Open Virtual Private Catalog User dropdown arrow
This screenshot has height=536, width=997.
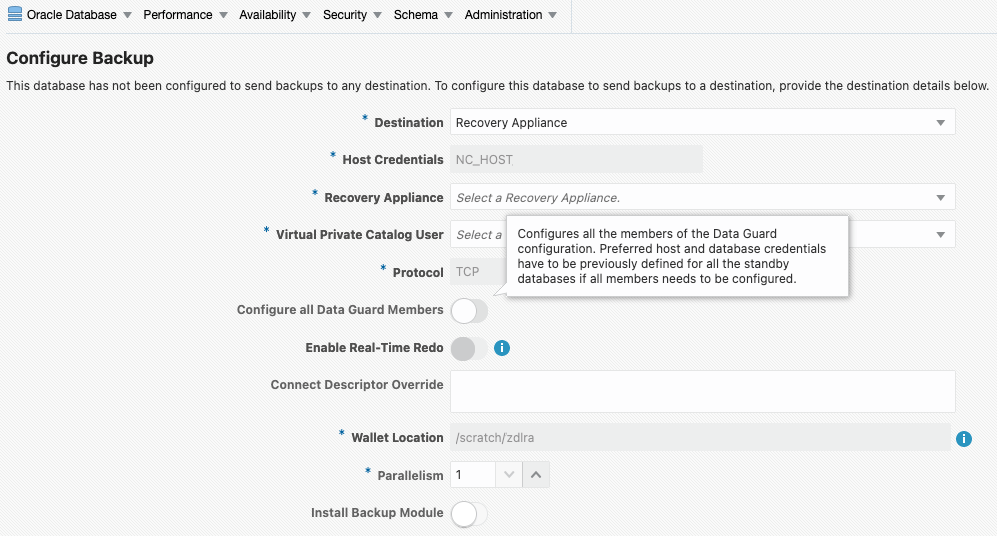(940, 234)
